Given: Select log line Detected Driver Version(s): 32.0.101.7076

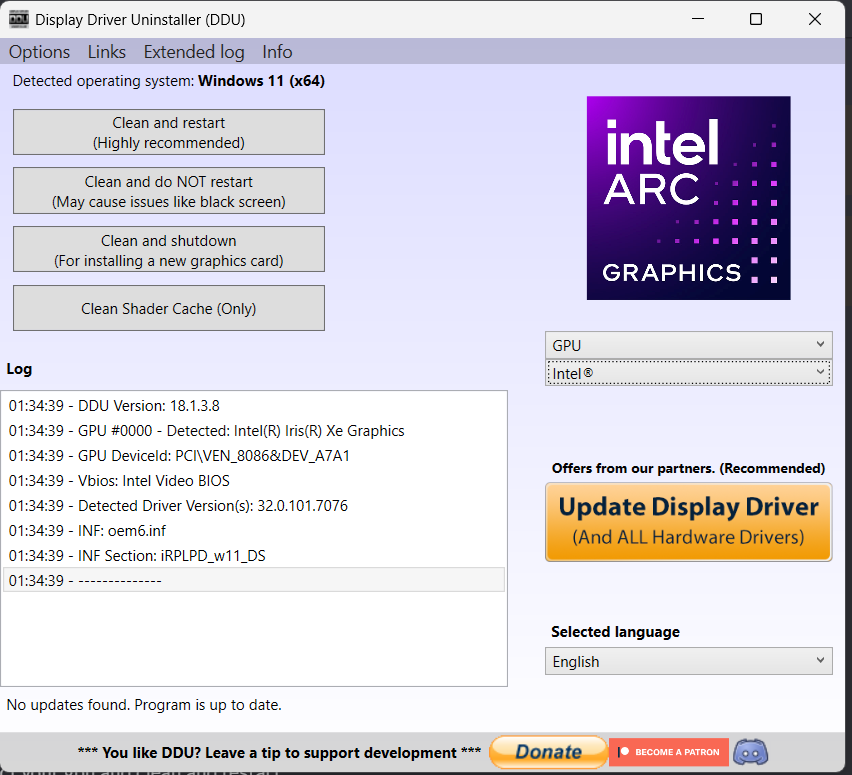Looking at the screenshot, I should tap(254, 506).
